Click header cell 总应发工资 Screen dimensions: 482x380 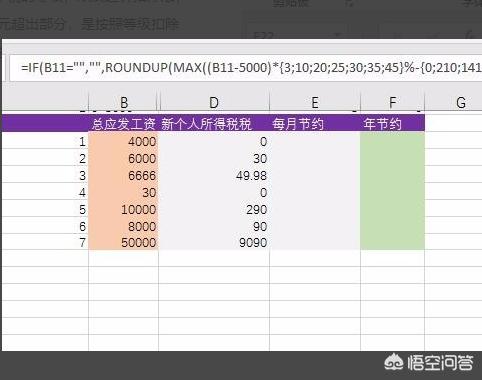[124, 124]
